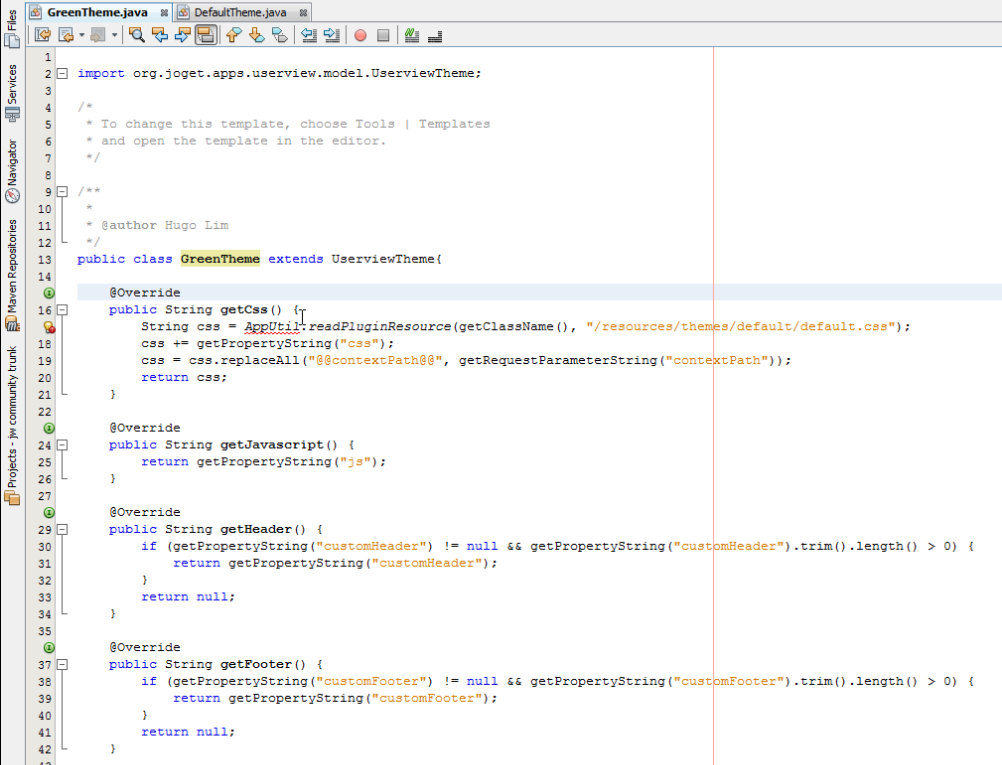This screenshot has height=765, width=1002.
Task: Collapse the getCss method fold
Action: 62,310
